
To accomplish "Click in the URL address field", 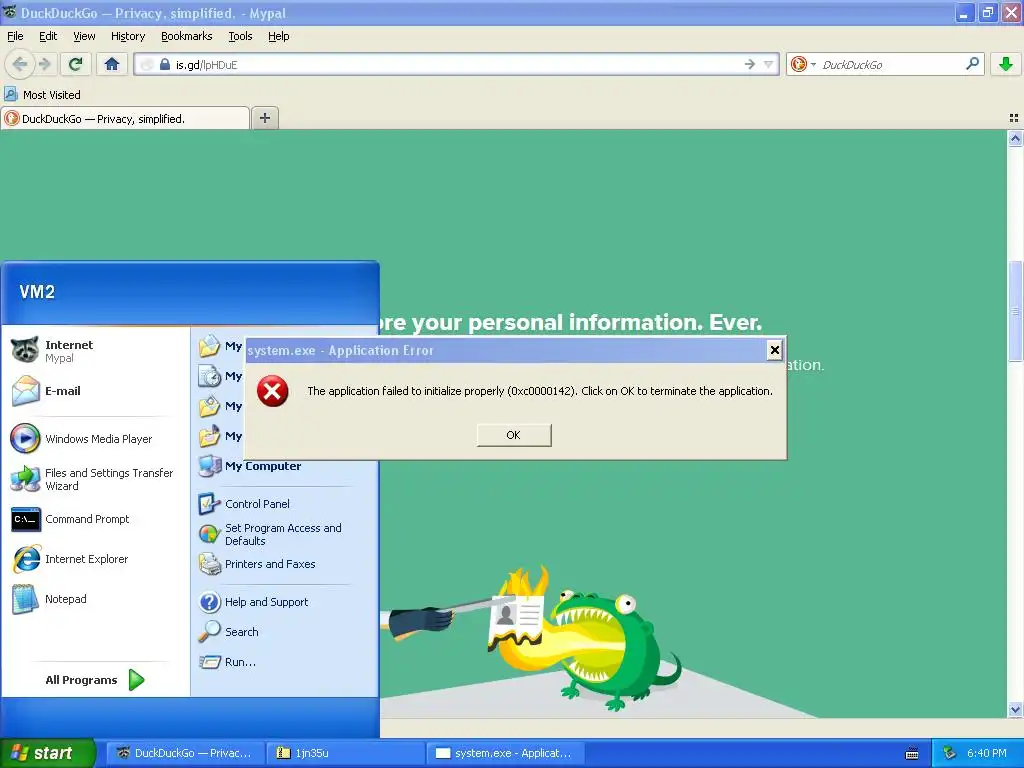I will [x=456, y=64].
